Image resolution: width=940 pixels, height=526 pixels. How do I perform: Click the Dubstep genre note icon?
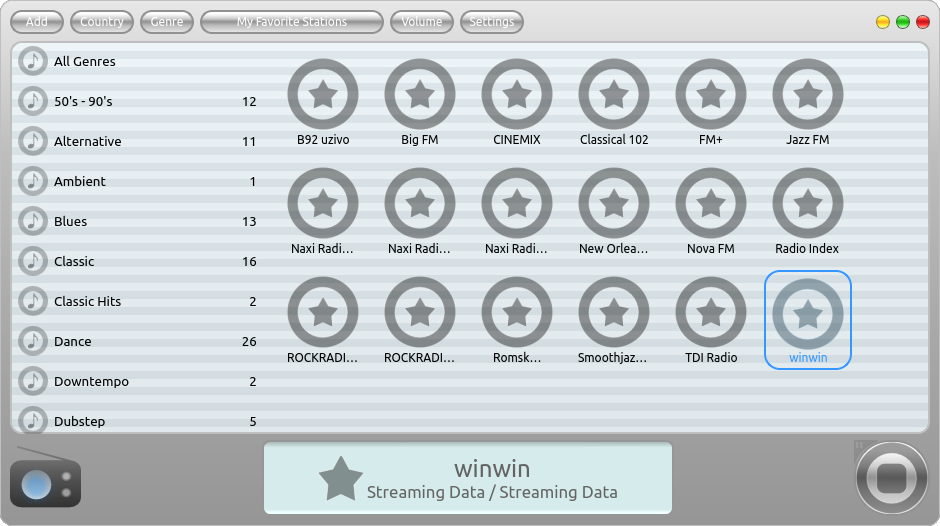(32, 420)
